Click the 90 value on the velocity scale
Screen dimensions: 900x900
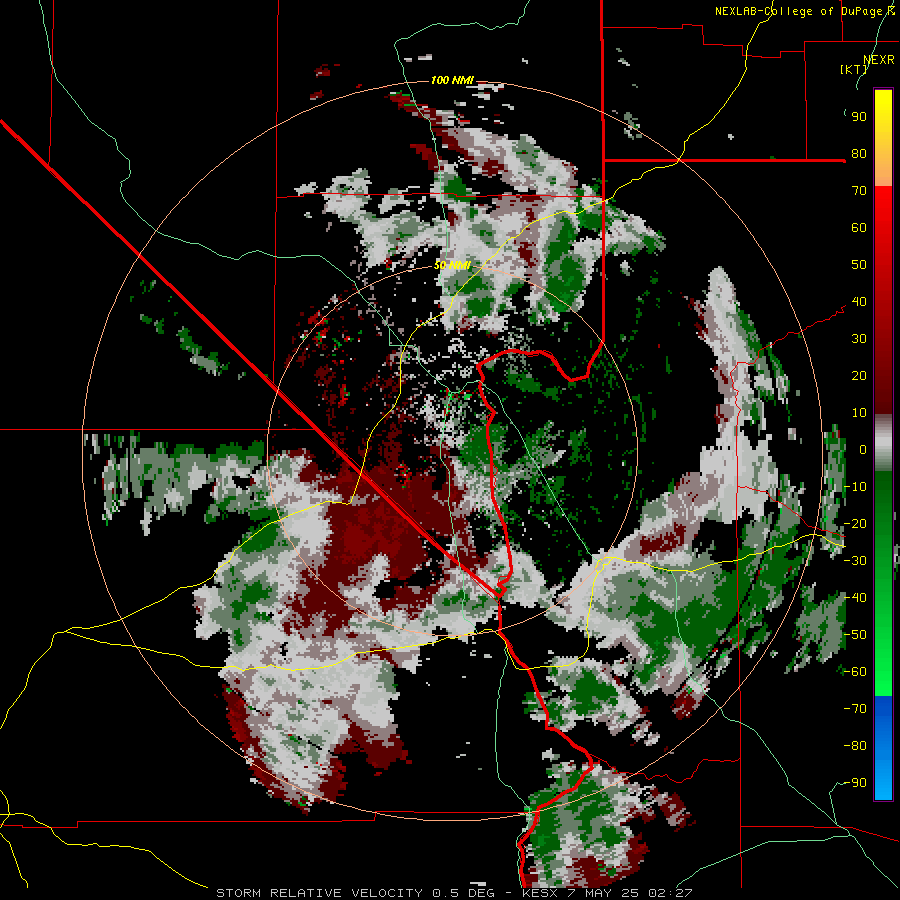click(x=859, y=117)
